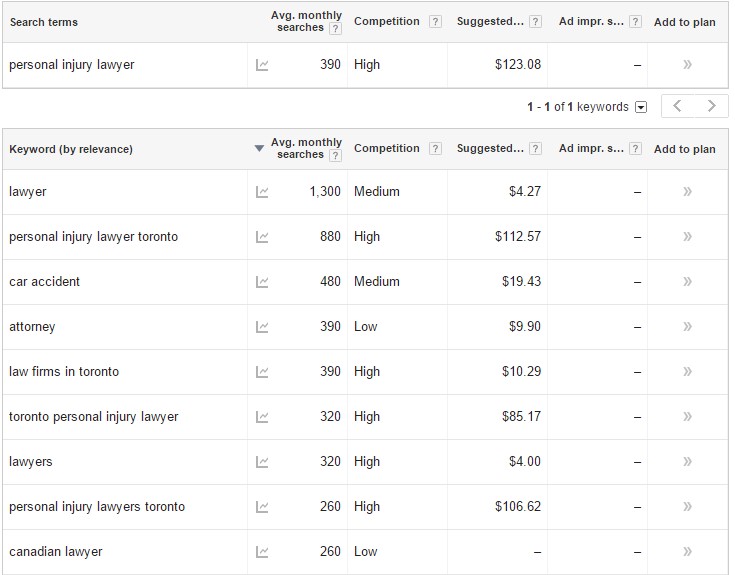
Task: Select 'personal injury lawyers toronto' keyword
Action: [x=97, y=507]
